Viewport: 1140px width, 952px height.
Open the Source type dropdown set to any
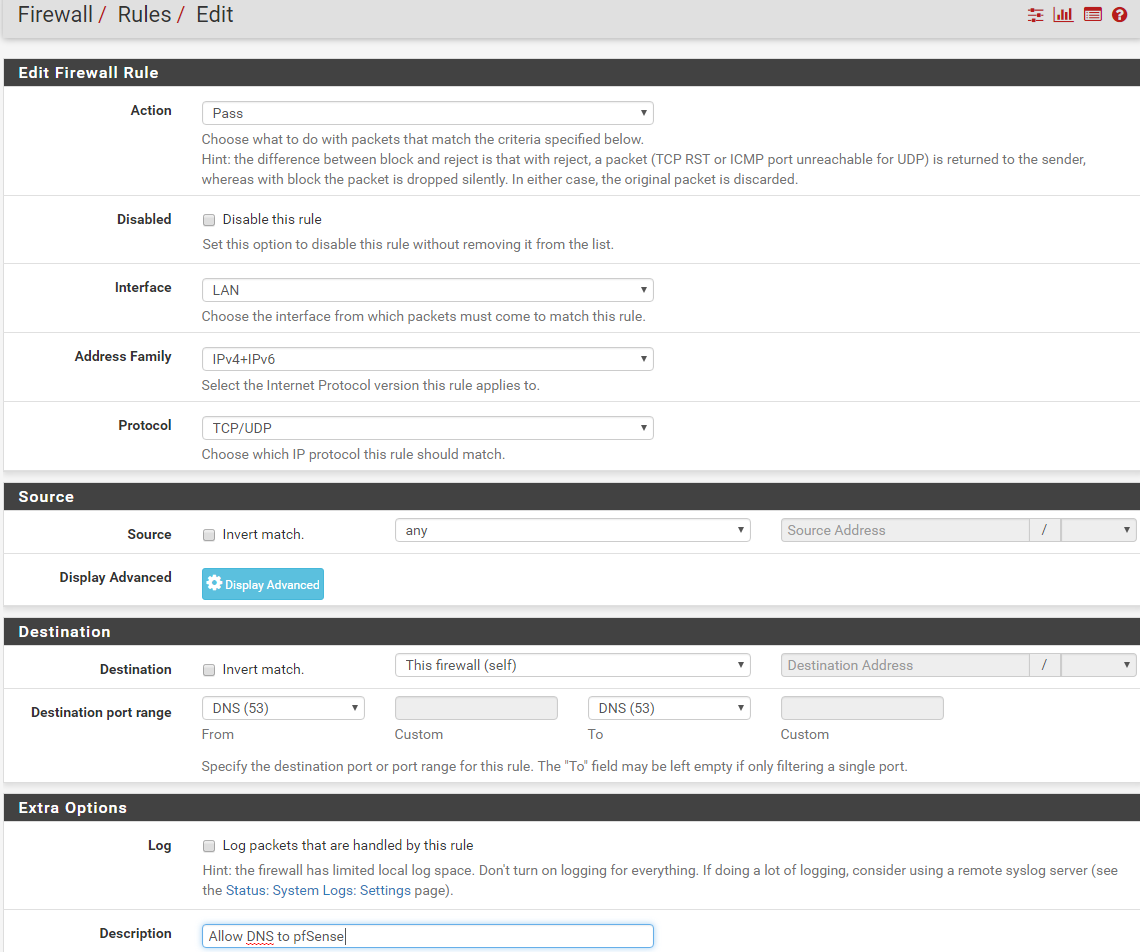pyautogui.click(x=572, y=531)
